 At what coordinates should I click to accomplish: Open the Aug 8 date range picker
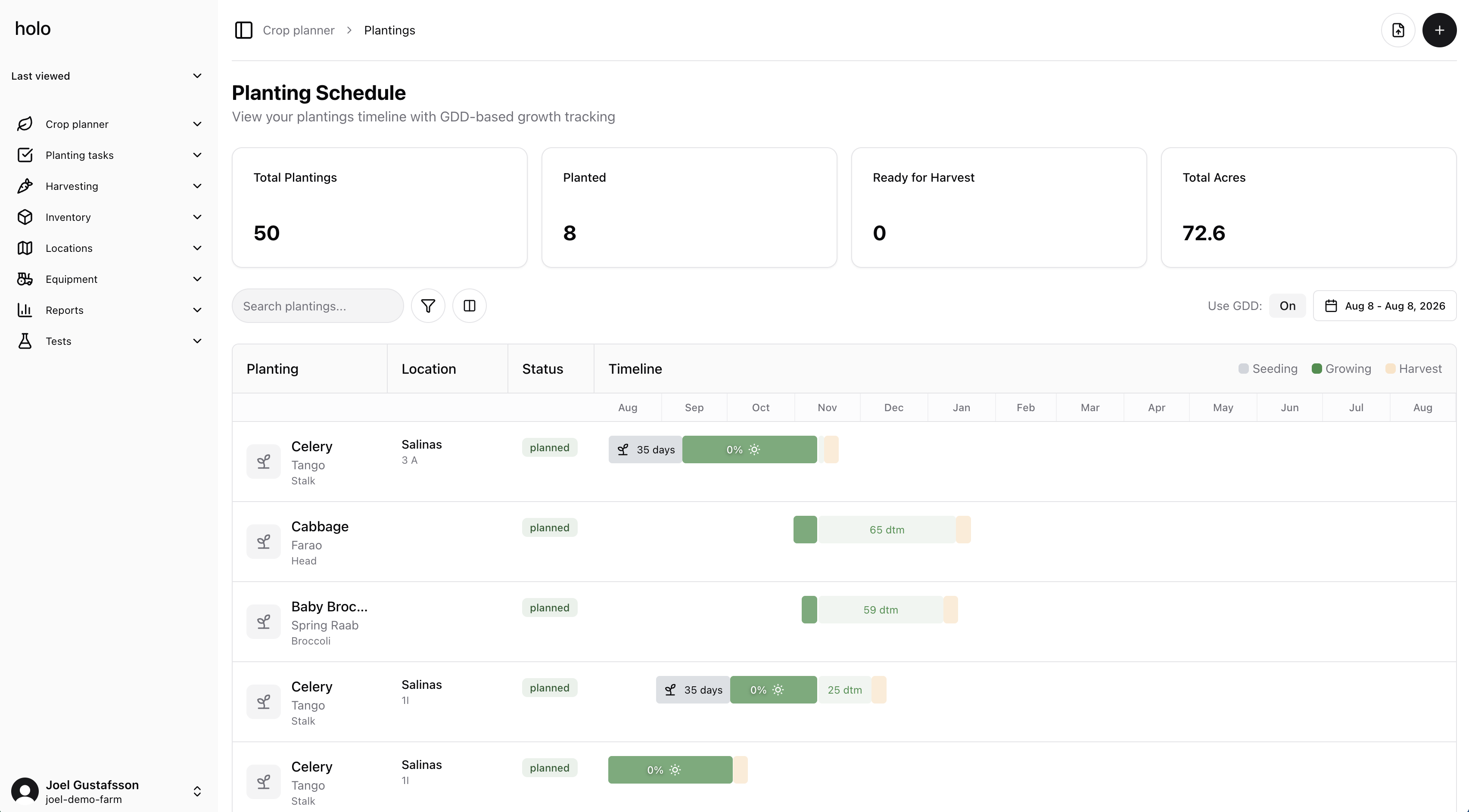pyautogui.click(x=1385, y=306)
